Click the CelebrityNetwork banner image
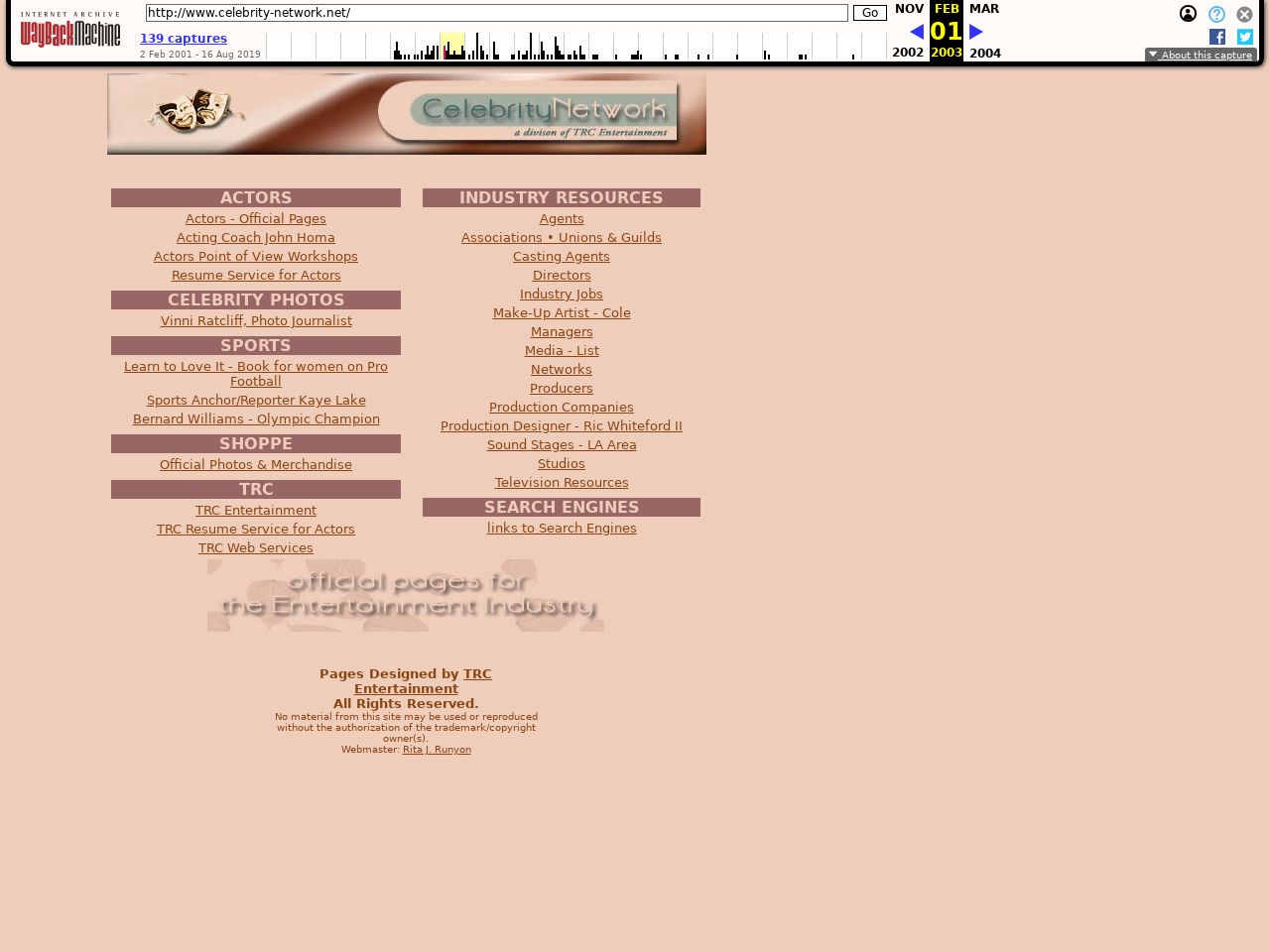The image size is (1270, 952). (407, 114)
